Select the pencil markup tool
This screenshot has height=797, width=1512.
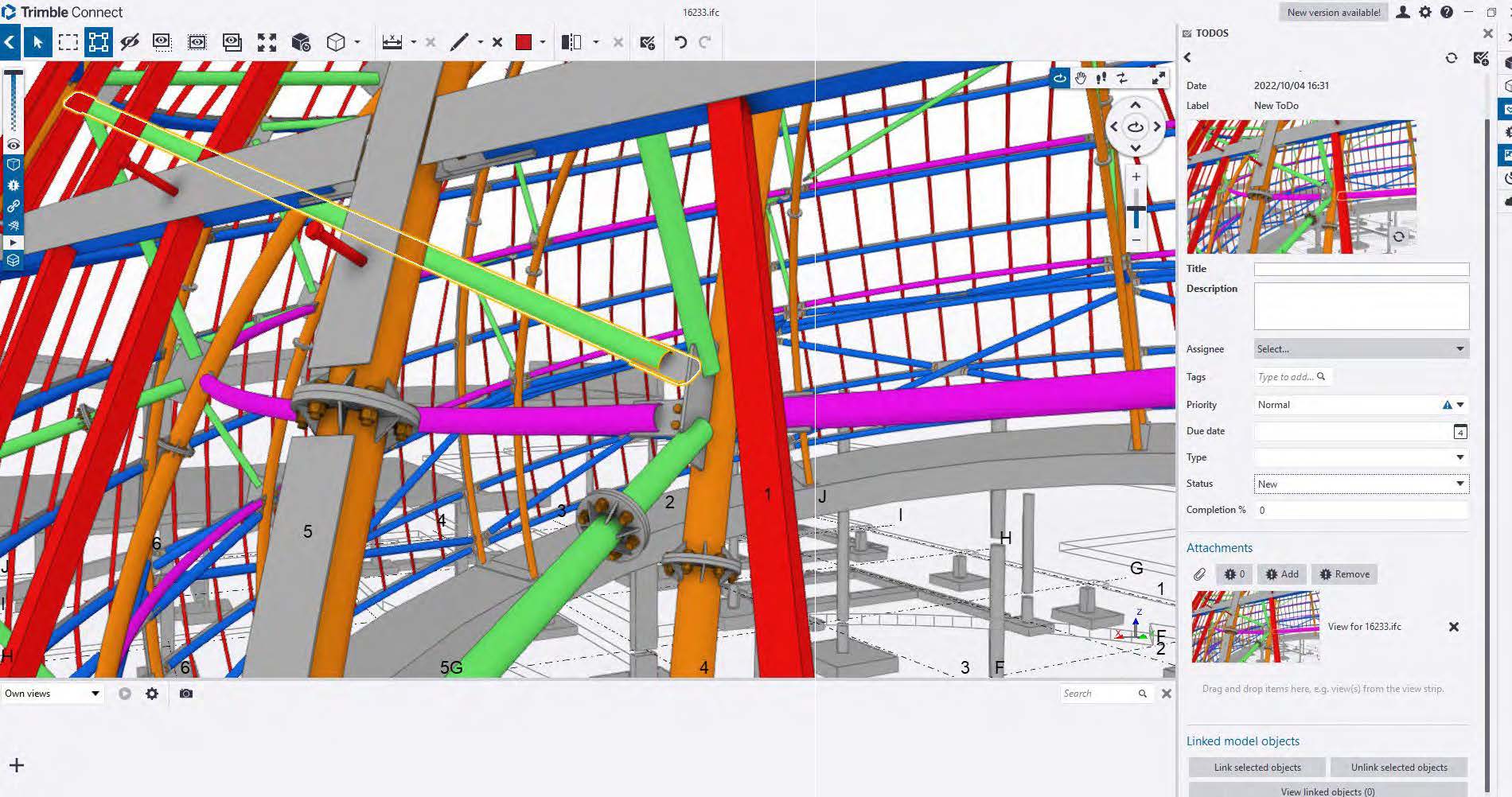459,43
